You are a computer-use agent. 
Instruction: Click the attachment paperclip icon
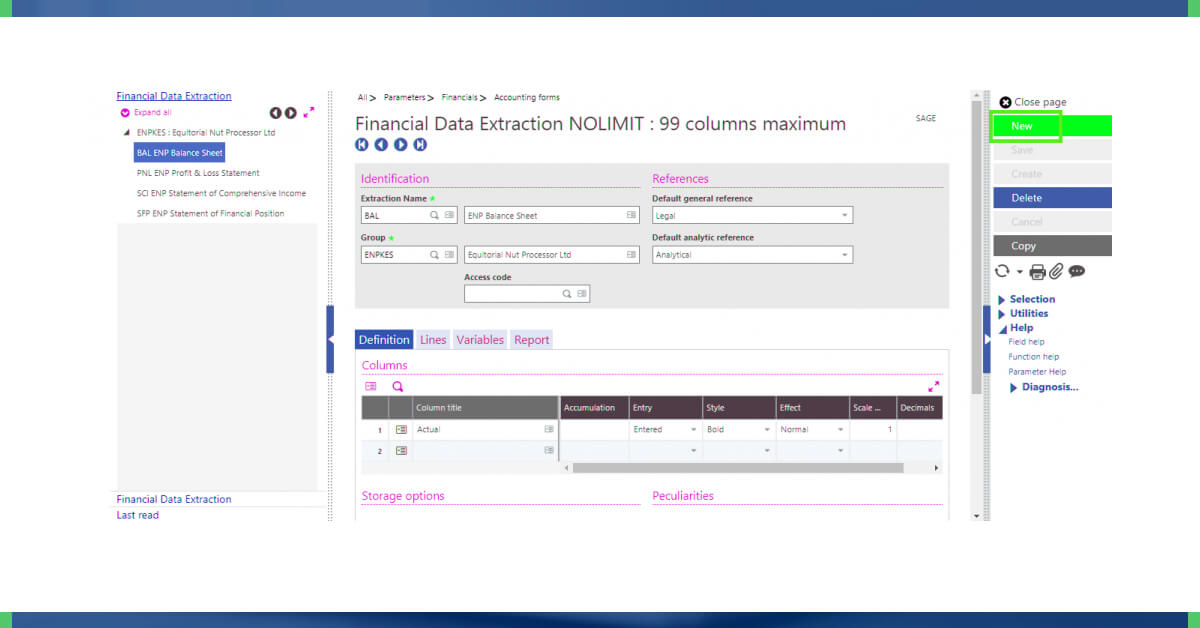pos(1056,271)
